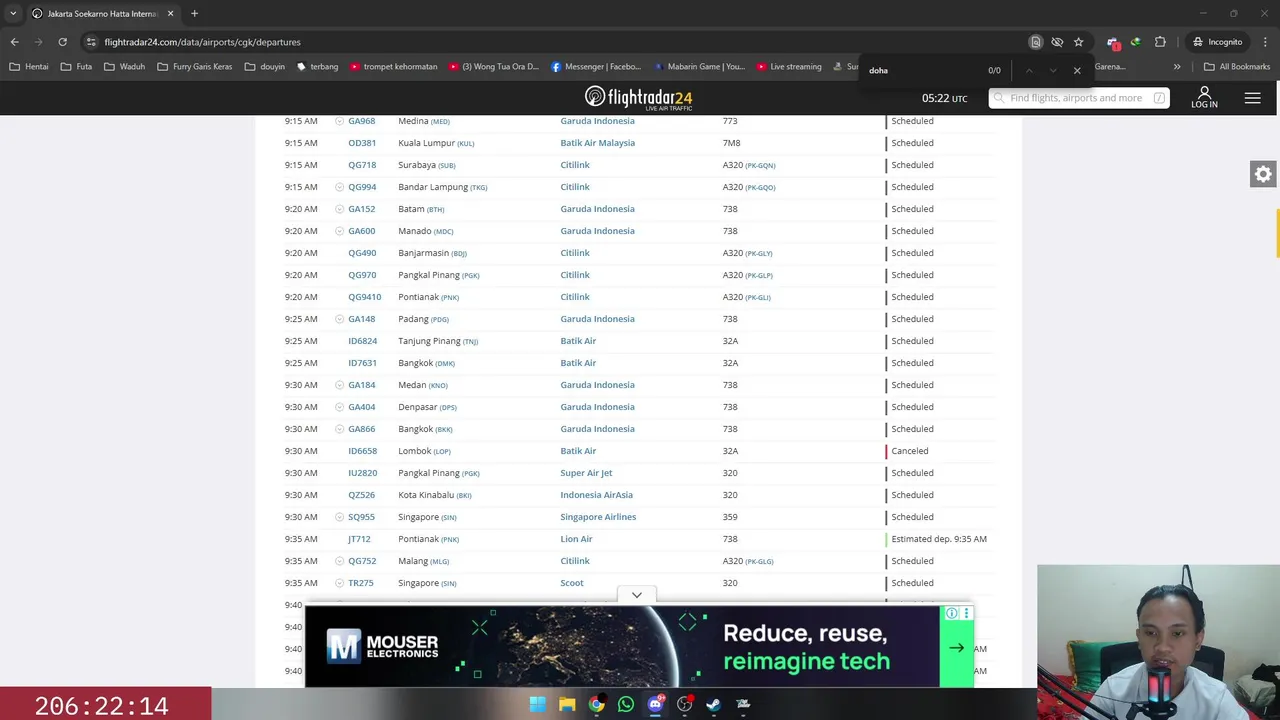The image size is (1280, 720).
Task: Open the Hentai bookmarks folder
Action: coord(28,67)
